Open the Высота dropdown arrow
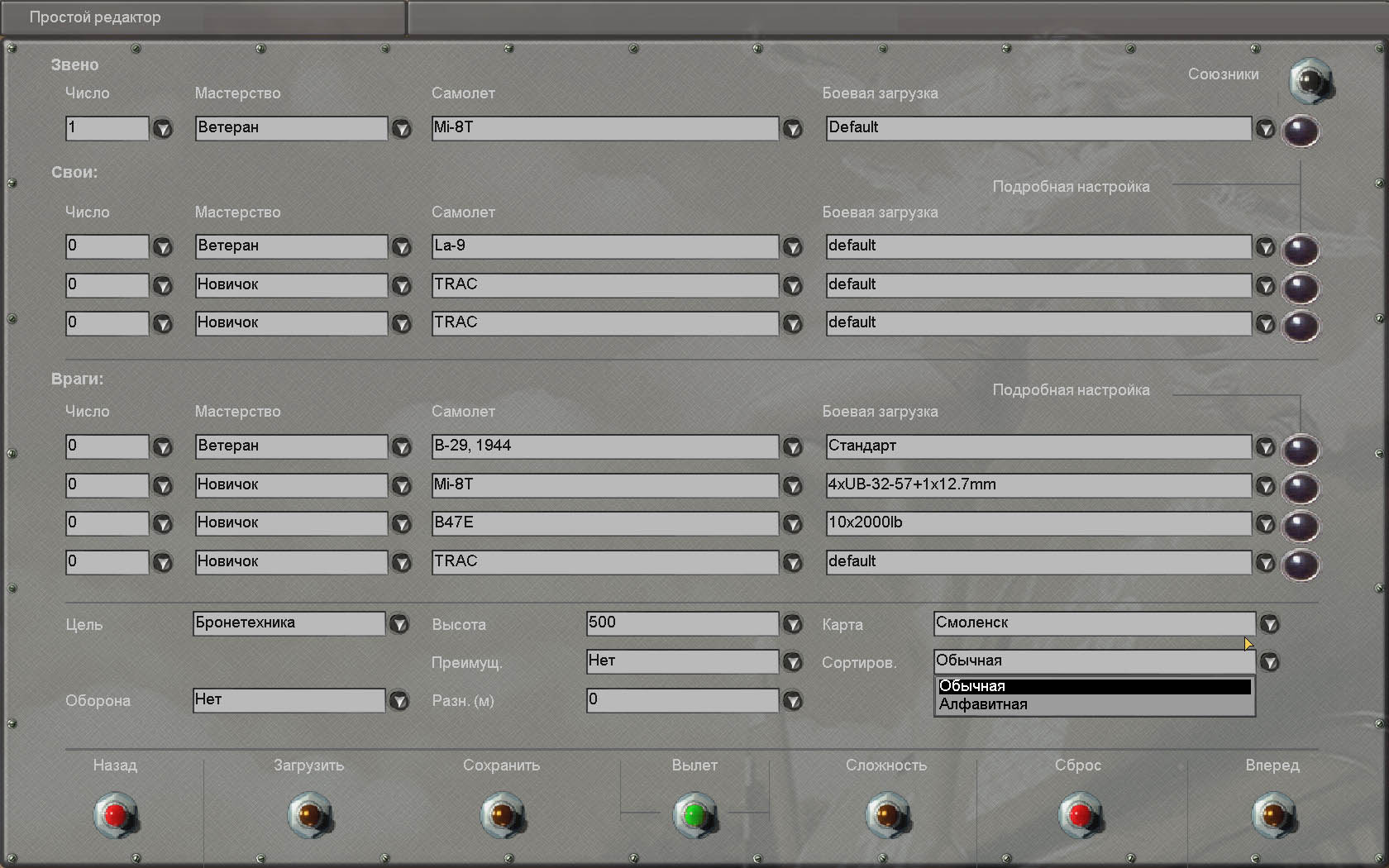This screenshot has height=868, width=1389. (x=793, y=624)
